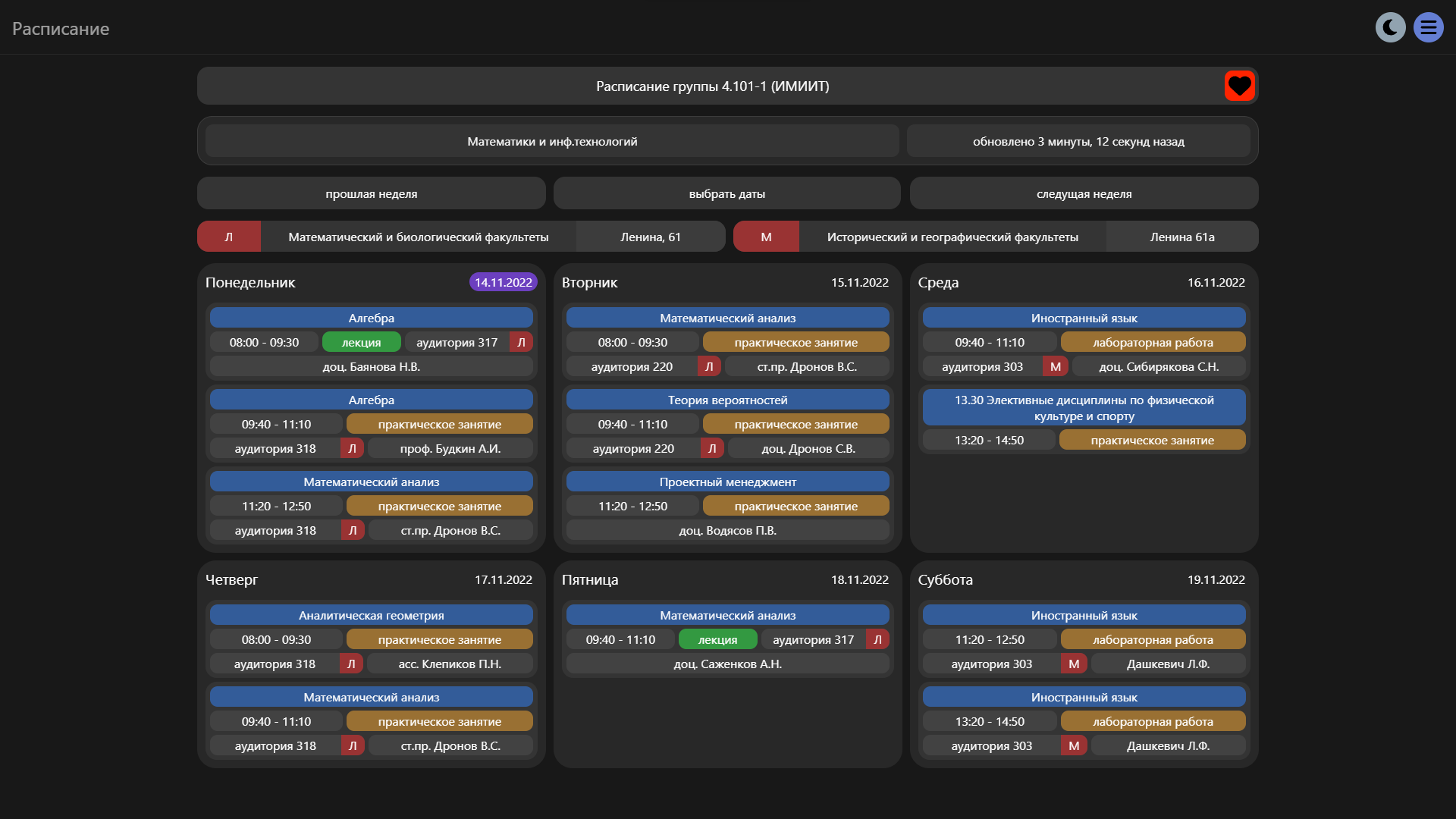This screenshot has height=819, width=1456.
Task: Click the 18.11.2022 date
Action: tap(860, 579)
